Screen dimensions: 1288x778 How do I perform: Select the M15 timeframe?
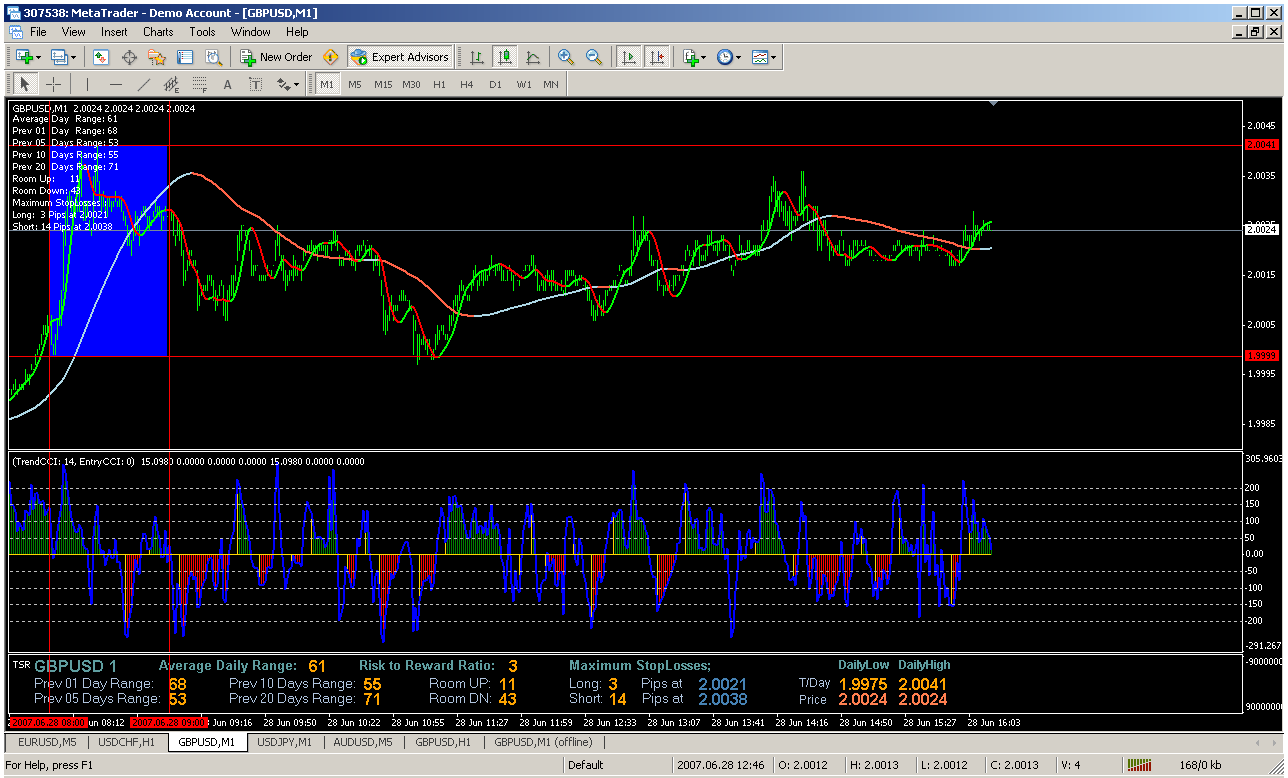(383, 85)
